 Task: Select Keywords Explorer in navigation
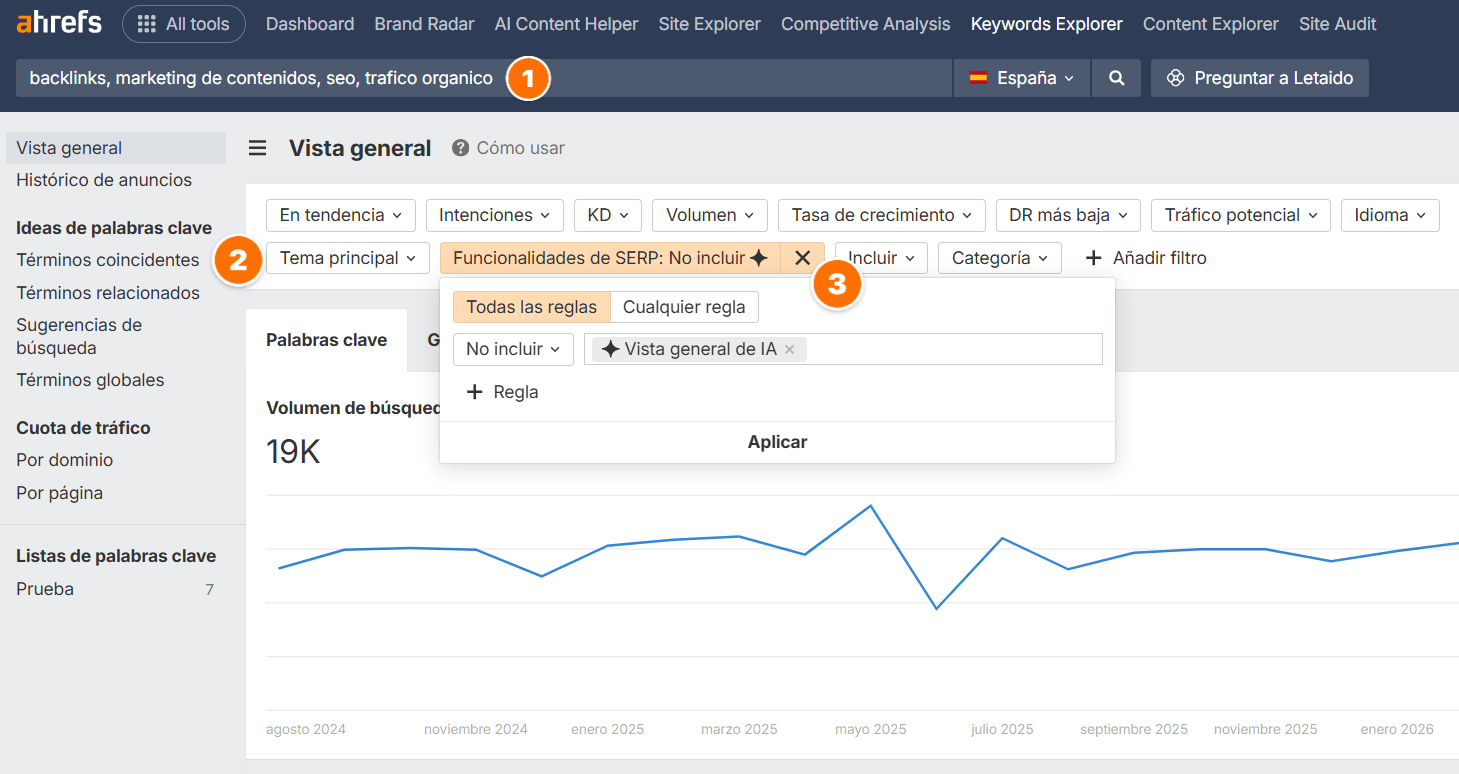(1046, 24)
